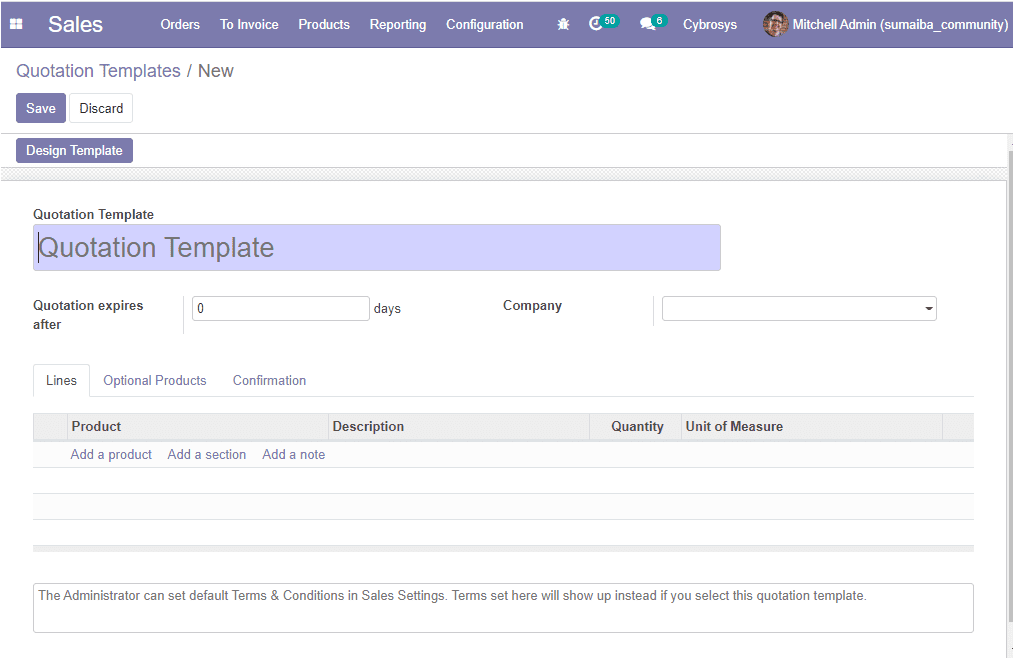Image resolution: width=1014 pixels, height=659 pixels.
Task: Click the Terms & Conditions text area
Action: point(503,608)
